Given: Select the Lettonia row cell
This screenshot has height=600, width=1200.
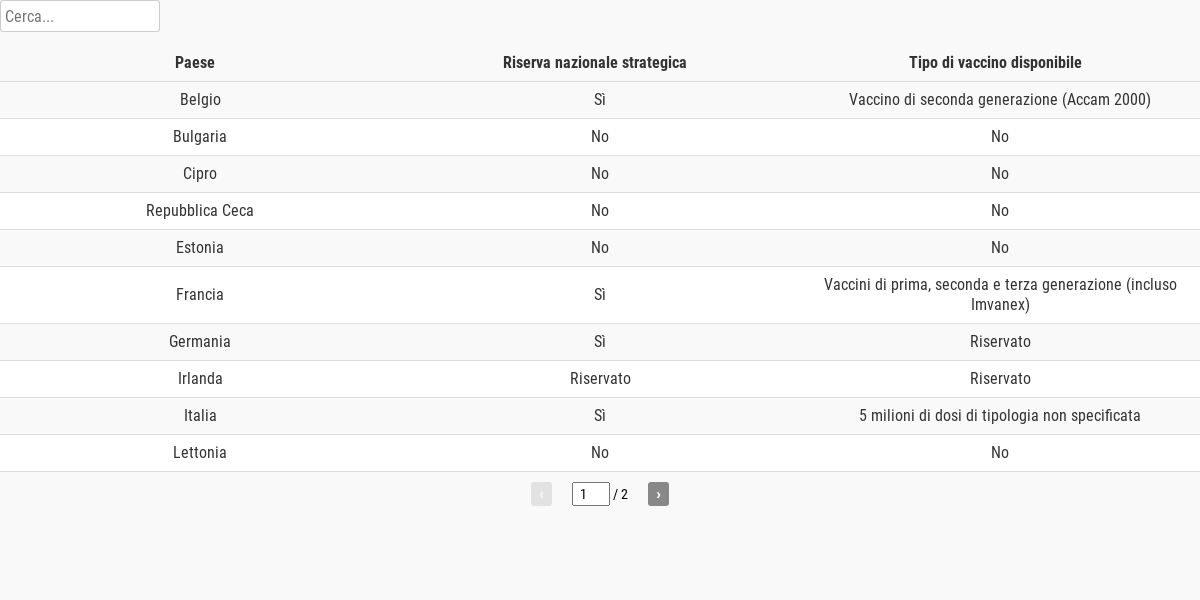Looking at the screenshot, I should point(200,453).
